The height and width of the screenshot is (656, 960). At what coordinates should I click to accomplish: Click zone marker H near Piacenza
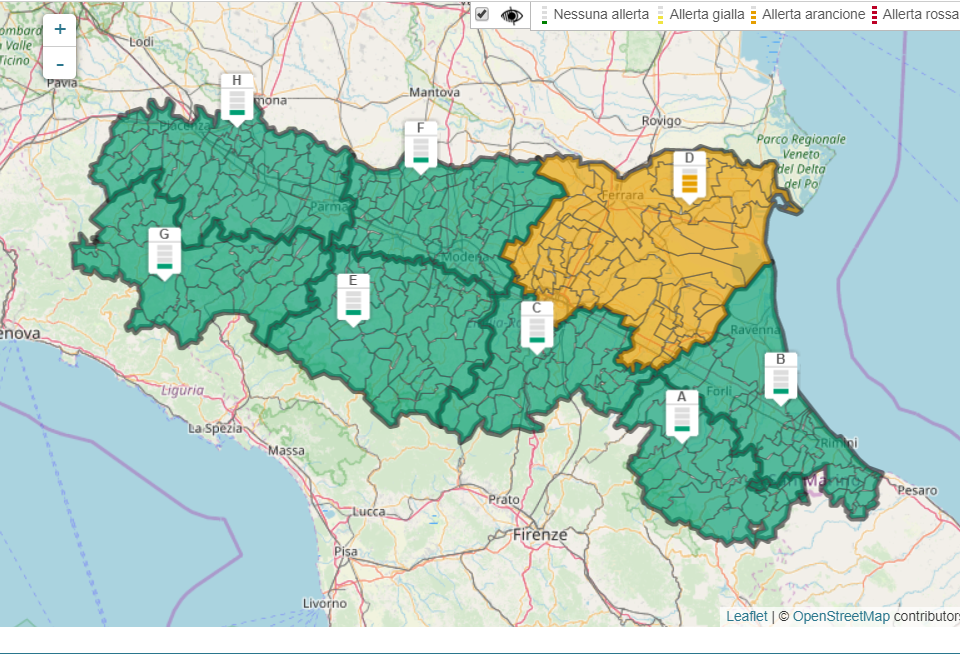click(237, 98)
